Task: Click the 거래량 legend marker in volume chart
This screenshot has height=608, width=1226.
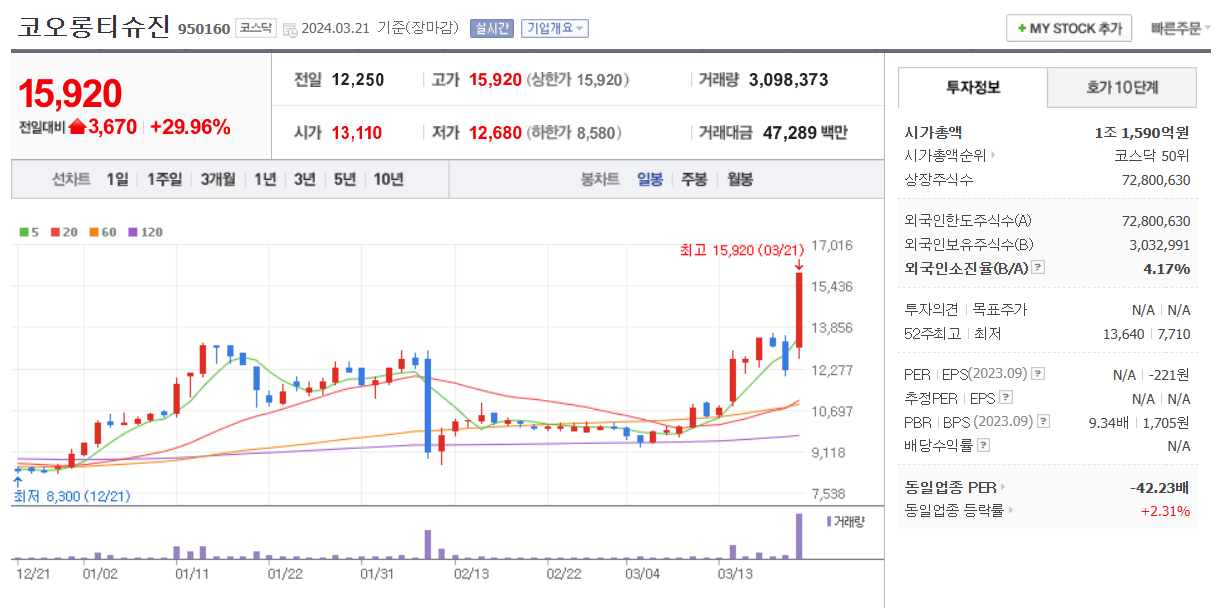Action: (x=829, y=521)
